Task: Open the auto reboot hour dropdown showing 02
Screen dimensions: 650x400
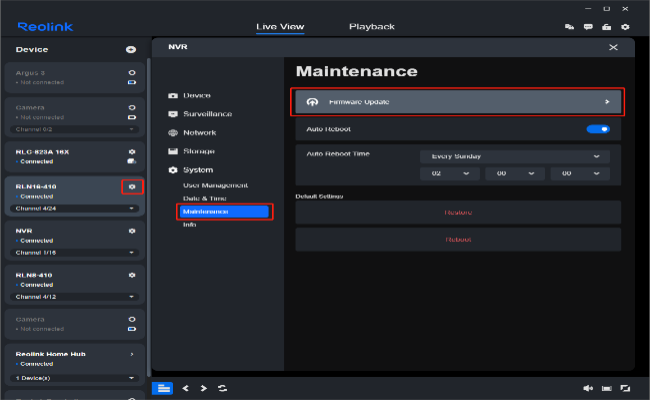Action: pyautogui.click(x=449, y=174)
